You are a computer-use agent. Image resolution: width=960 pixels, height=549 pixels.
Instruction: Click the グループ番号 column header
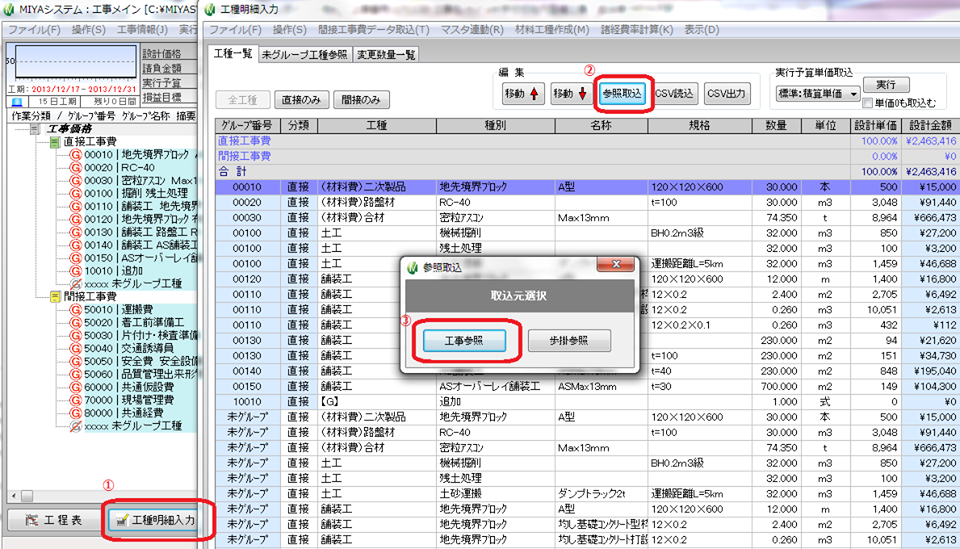coord(247,125)
